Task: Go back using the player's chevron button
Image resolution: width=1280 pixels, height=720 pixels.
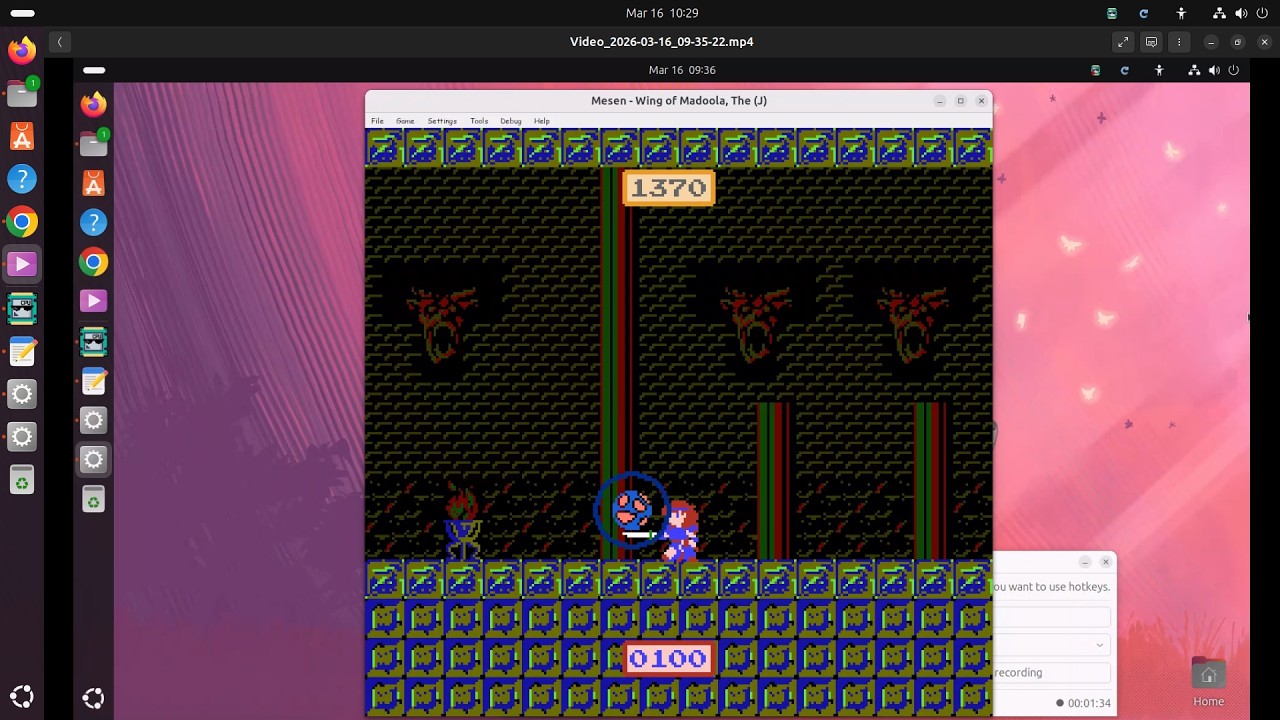Action: point(60,42)
